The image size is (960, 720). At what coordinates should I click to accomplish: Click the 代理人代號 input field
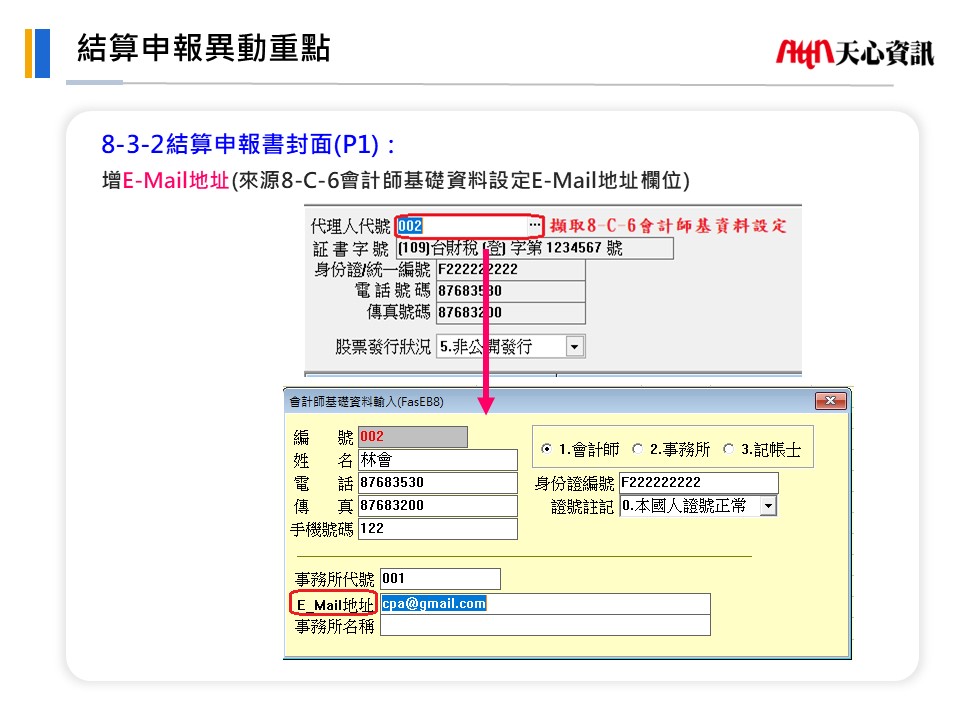(460, 226)
